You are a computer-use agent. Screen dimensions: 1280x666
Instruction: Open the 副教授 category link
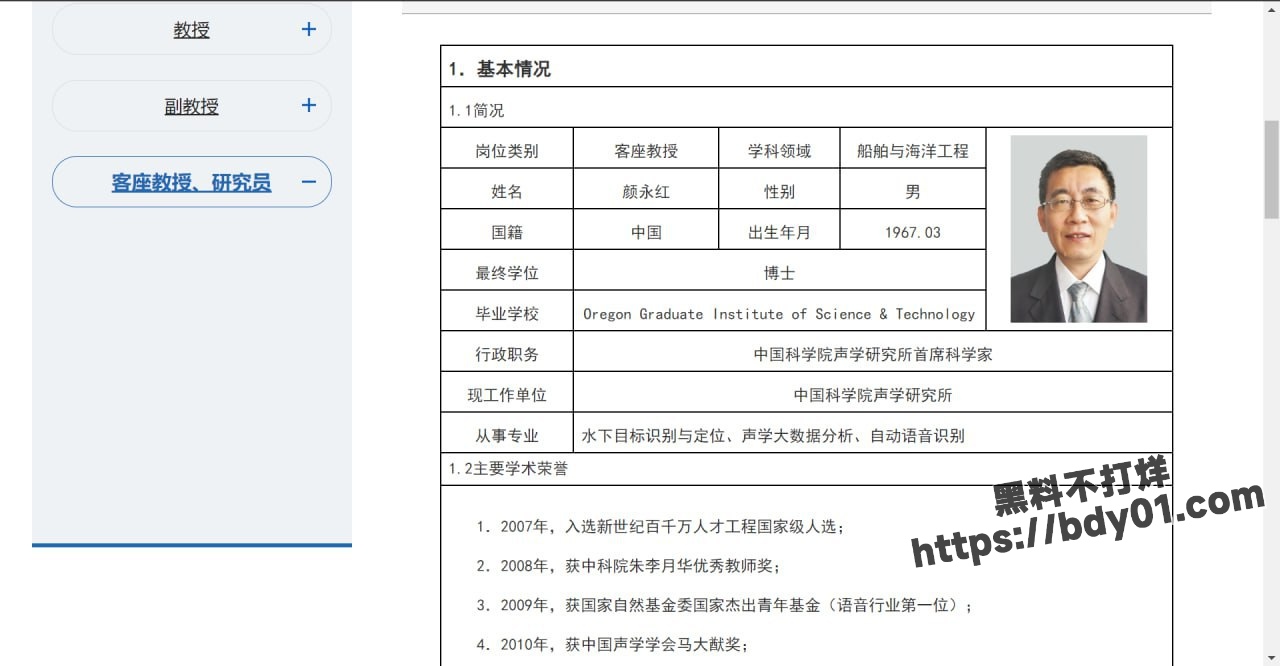pyautogui.click(x=191, y=106)
